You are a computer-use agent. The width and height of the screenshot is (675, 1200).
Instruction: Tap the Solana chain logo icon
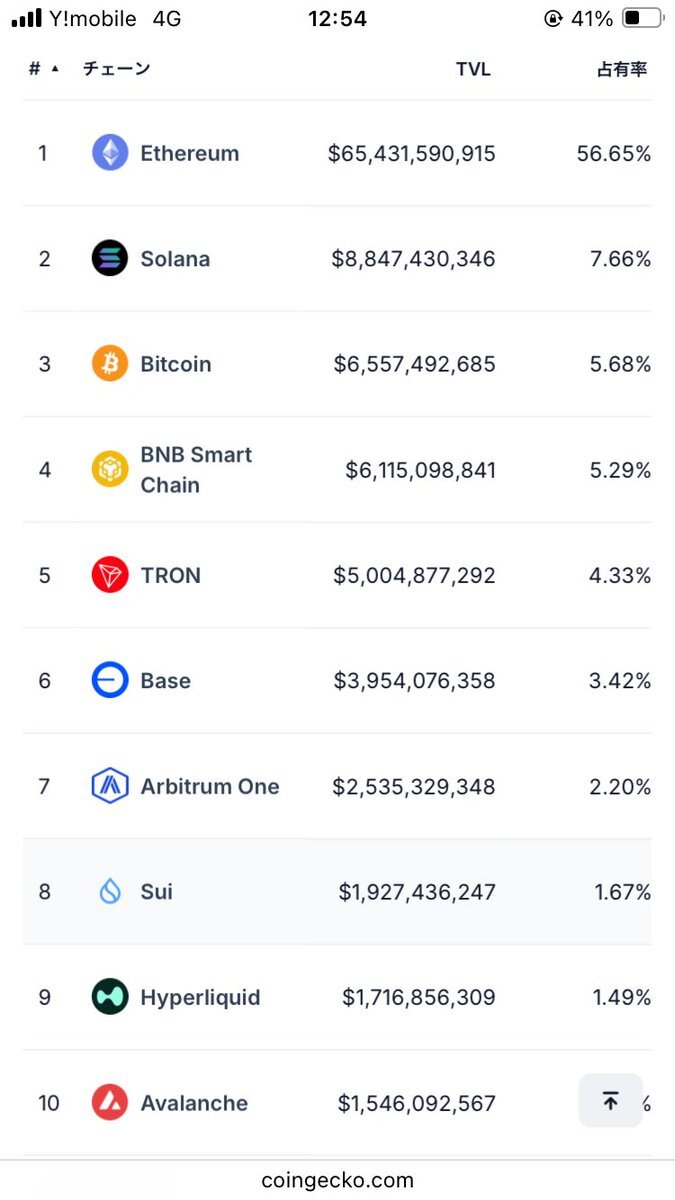click(x=110, y=259)
